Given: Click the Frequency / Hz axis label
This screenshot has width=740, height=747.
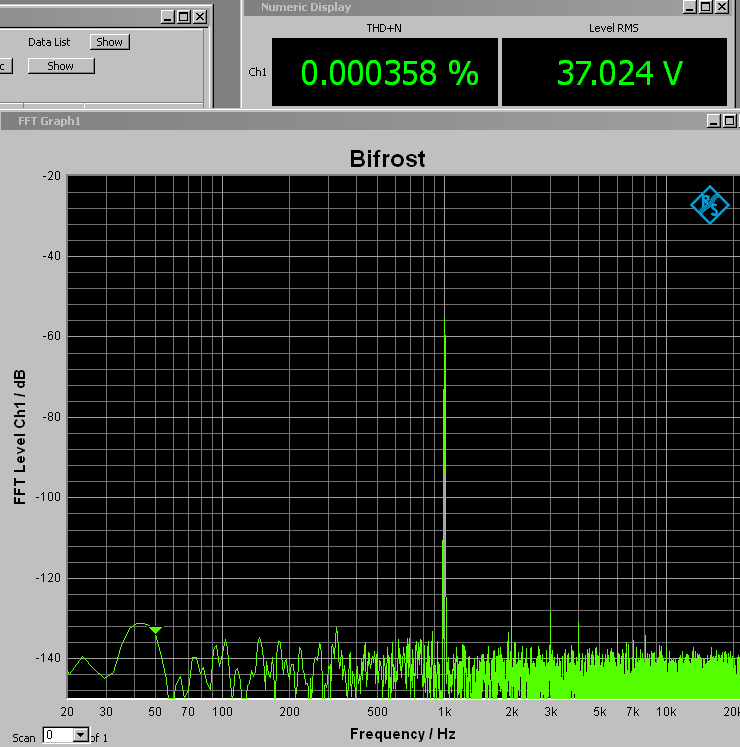Looking at the screenshot, I should [403, 734].
